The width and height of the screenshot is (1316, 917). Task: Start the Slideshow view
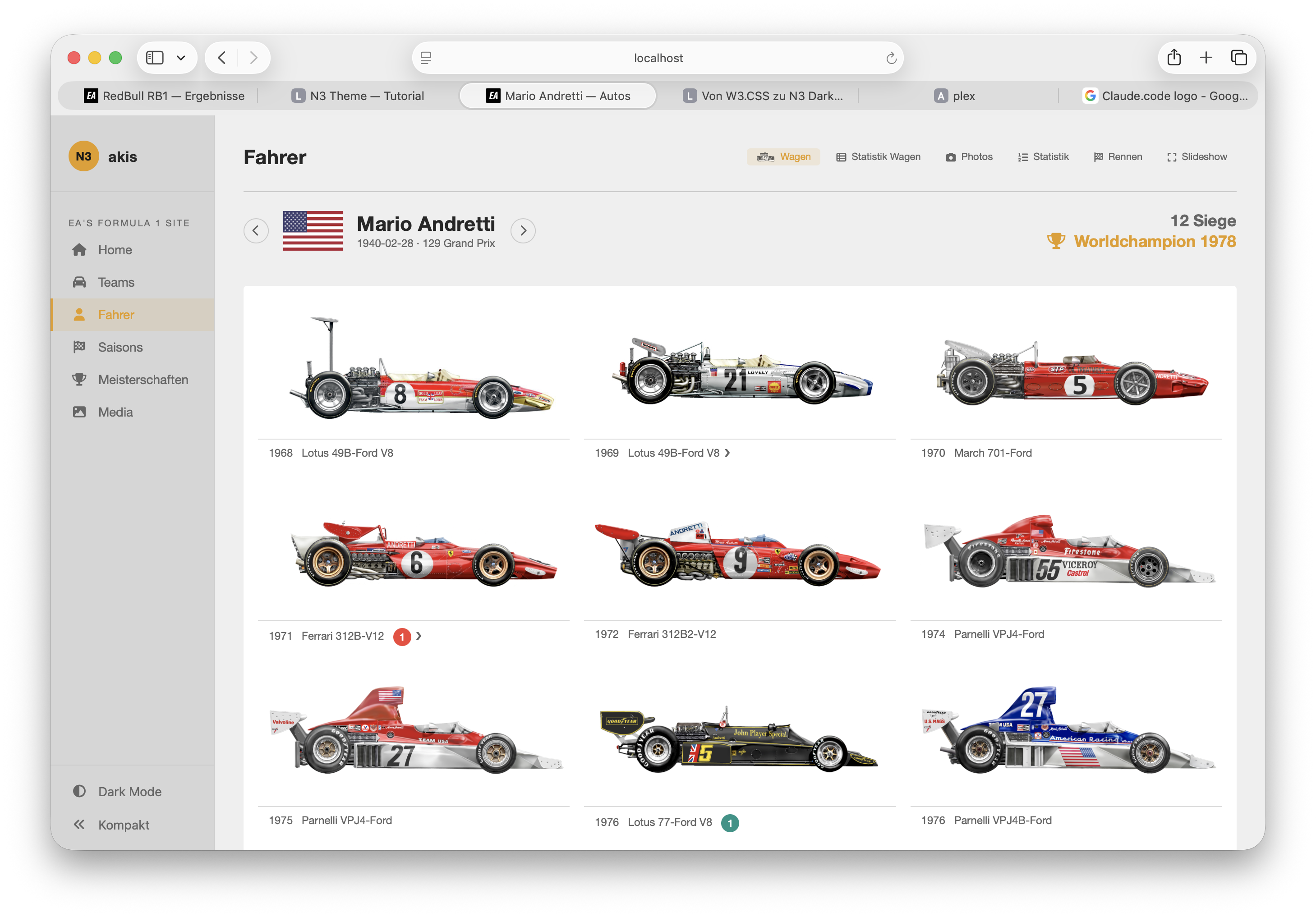(1197, 156)
